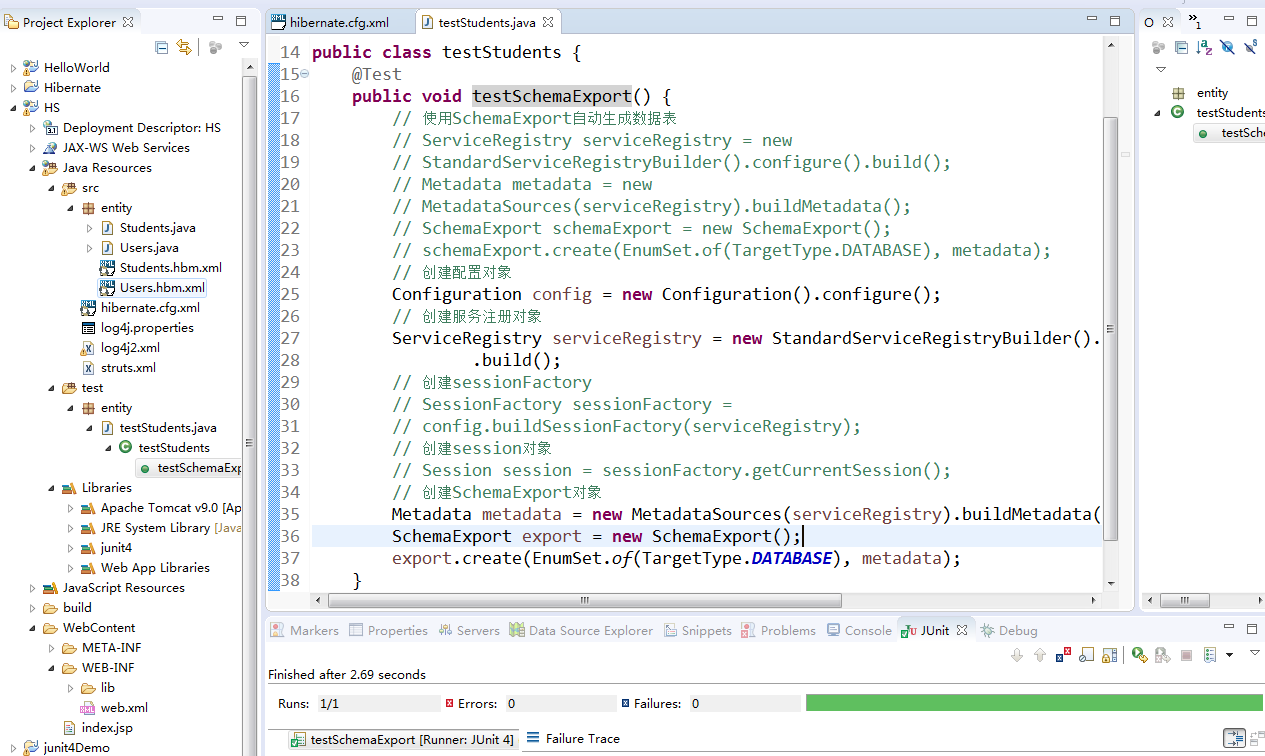1265x756 pixels.
Task: Switch to the Snippets tab
Action: 697,630
